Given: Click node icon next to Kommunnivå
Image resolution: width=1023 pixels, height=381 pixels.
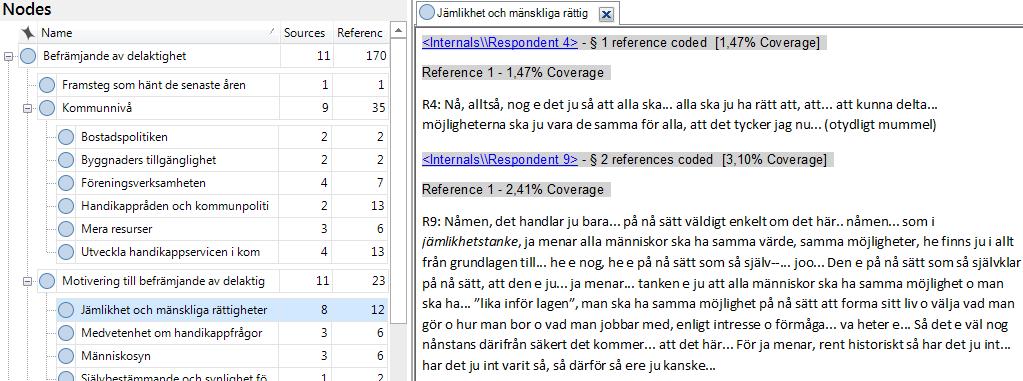Looking at the screenshot, I should 46,108.
